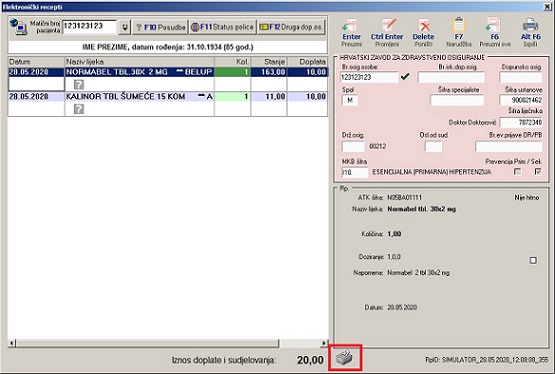This screenshot has height=374, width=555.
Task: Toggle checkbox beside Doziranje in Rp panel
Action: [x=533, y=260]
